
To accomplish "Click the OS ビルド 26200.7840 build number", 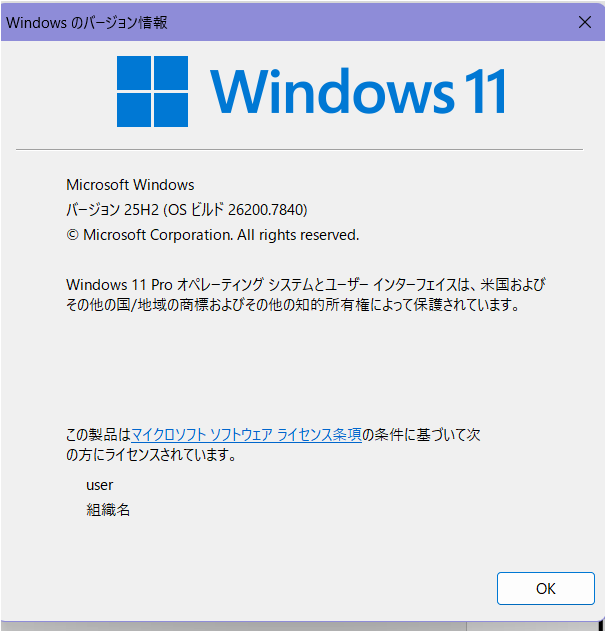I will coord(237,210).
